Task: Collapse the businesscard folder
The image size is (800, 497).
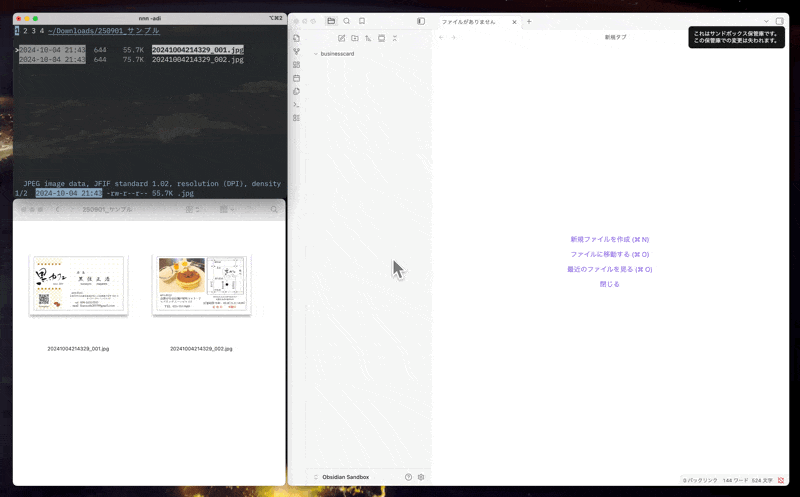Action: [316, 54]
